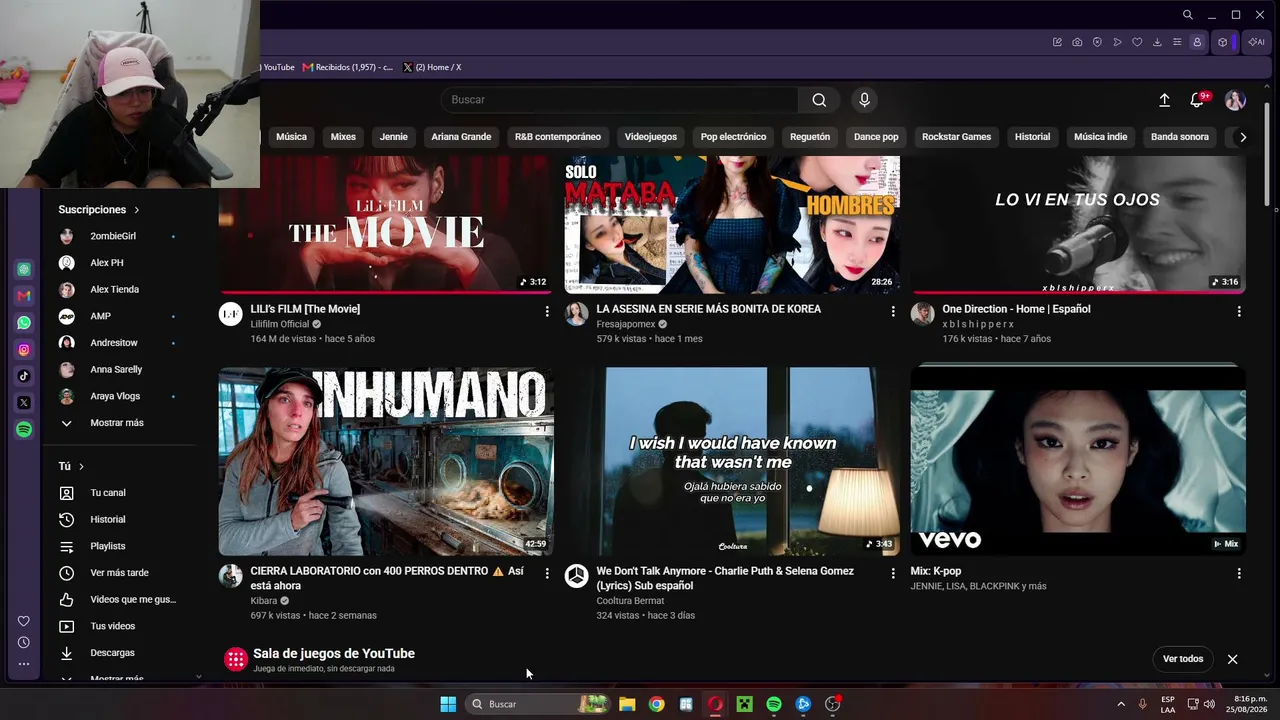The image size is (1280, 720).
Task: Open YouTube notifications bell
Action: [x=1197, y=100]
